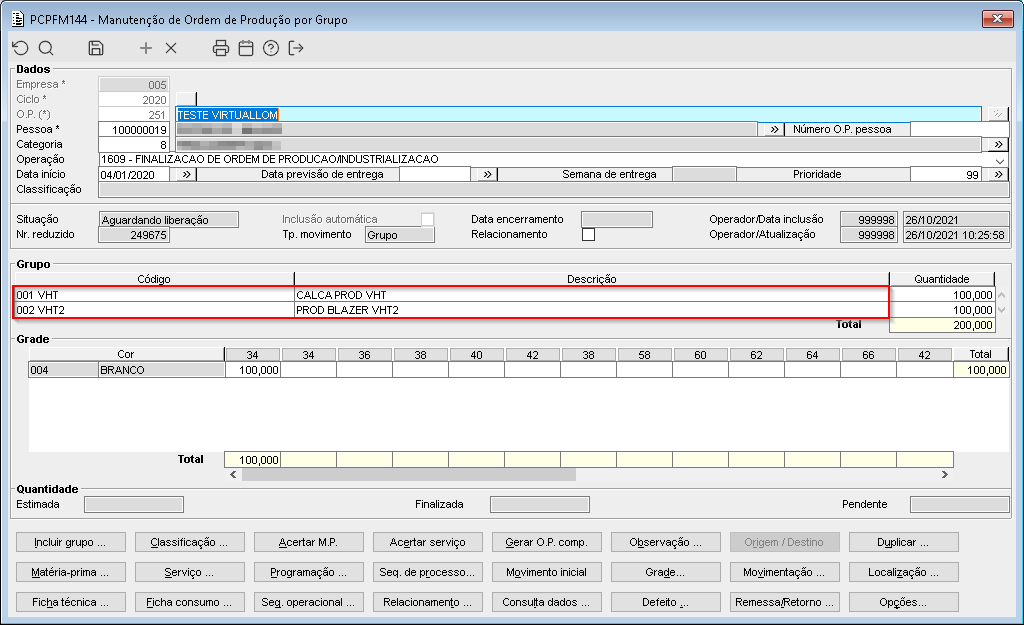Open the Ficha técnica button
Image resolution: width=1024 pixels, height=625 pixels.
point(71,602)
